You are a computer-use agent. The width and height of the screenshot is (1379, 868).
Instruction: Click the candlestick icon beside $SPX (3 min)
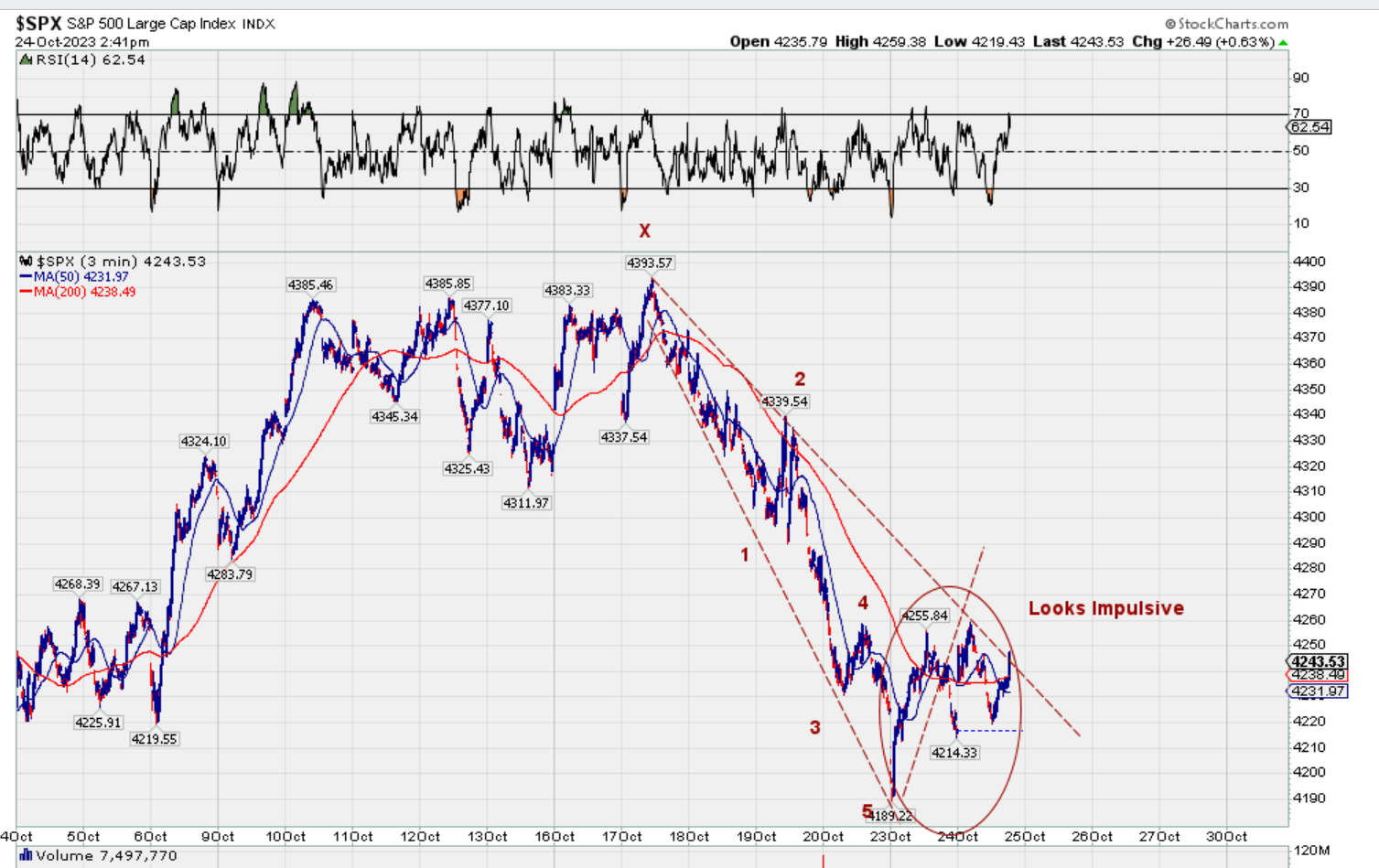tap(26, 262)
